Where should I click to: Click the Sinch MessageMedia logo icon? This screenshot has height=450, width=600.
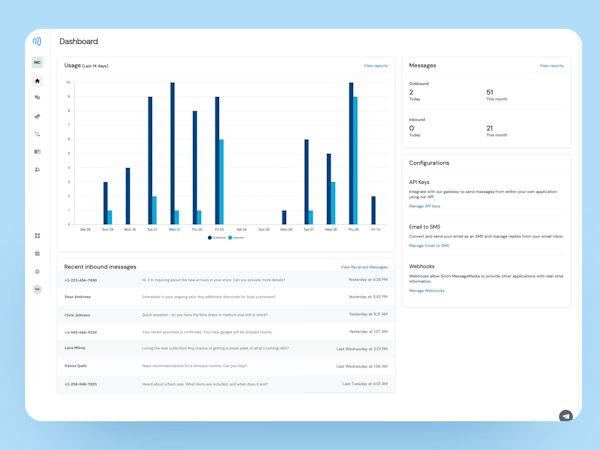pyautogui.click(x=37, y=41)
